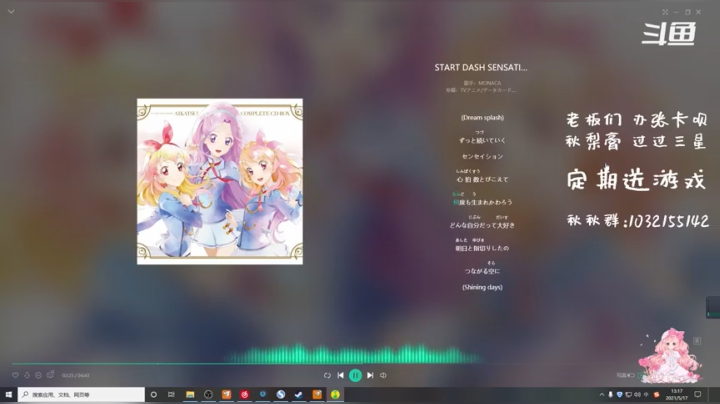
Task: Open network settings from the tray
Action: click(x=629, y=394)
